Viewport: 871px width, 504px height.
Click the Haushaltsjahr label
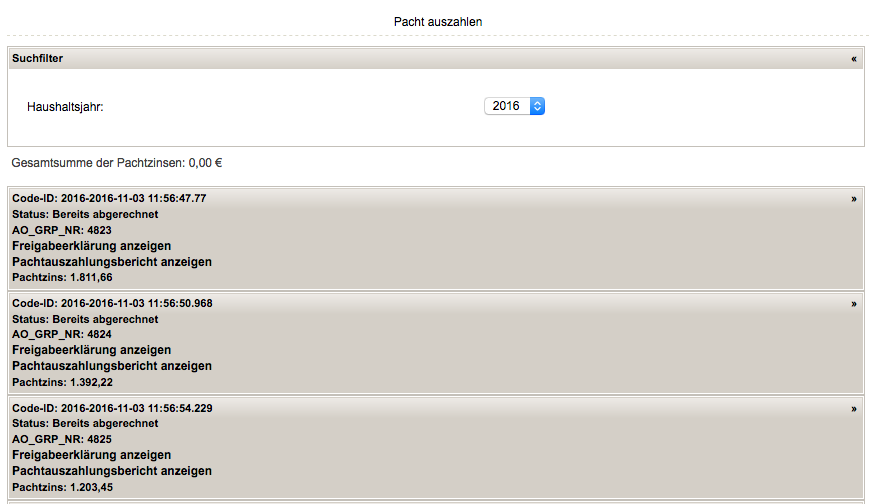(65, 106)
